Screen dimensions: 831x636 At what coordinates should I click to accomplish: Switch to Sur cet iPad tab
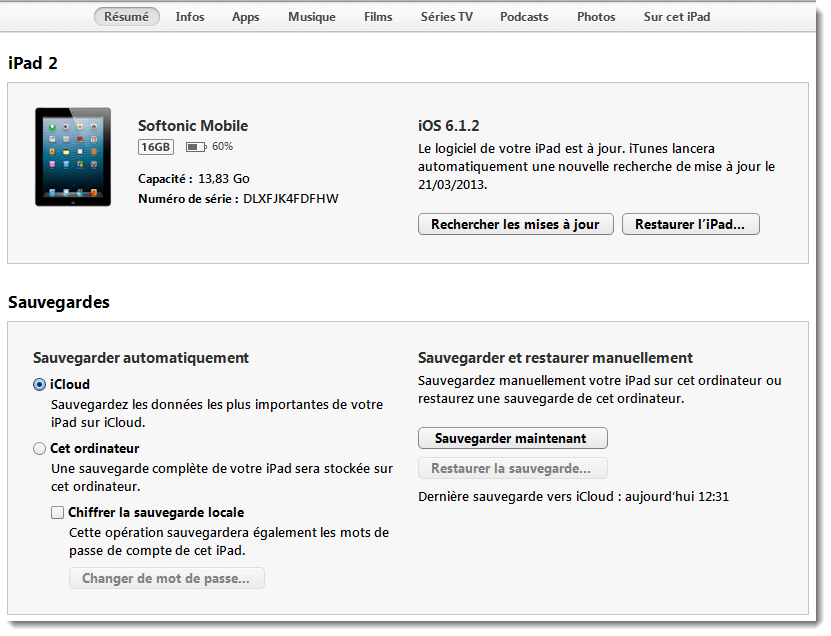tap(677, 17)
